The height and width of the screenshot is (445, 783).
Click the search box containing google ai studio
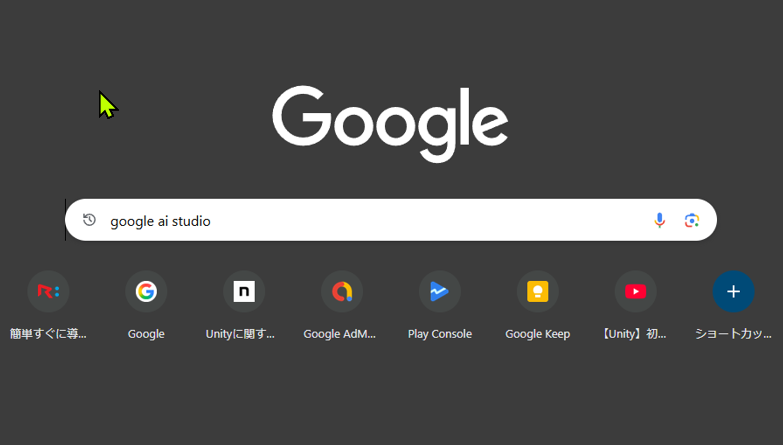pos(391,220)
